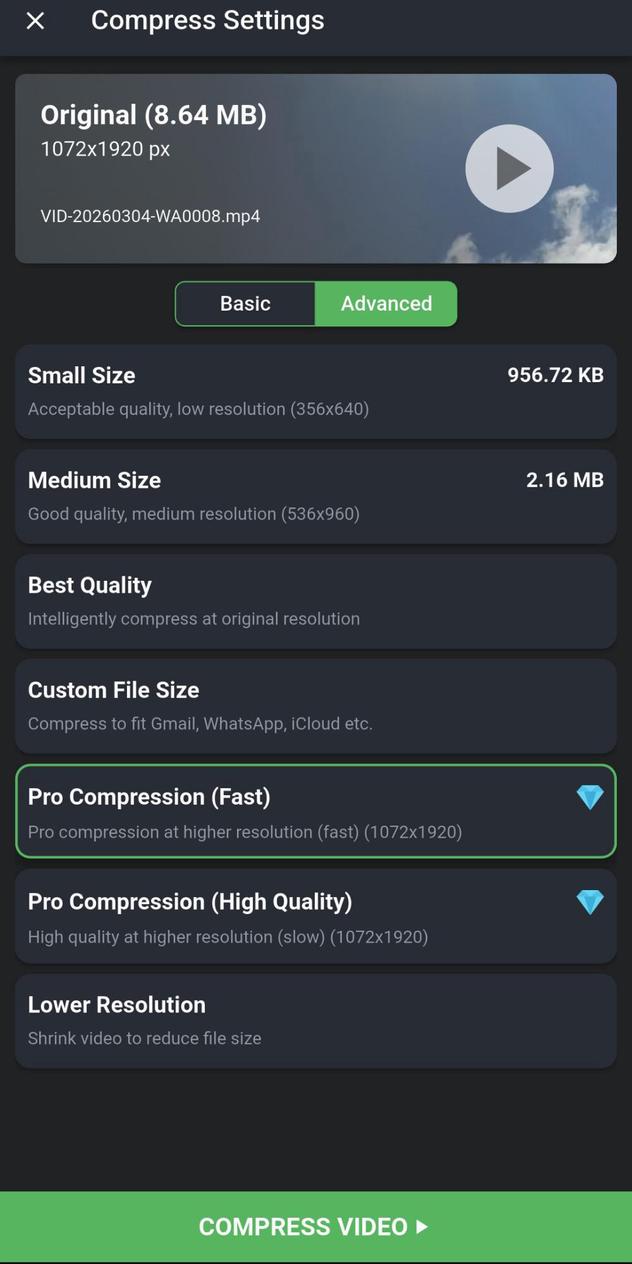Tap the diamond icon on Pro Compression (High Quality)
Image resolution: width=632 pixels, height=1264 pixels.
pos(590,902)
